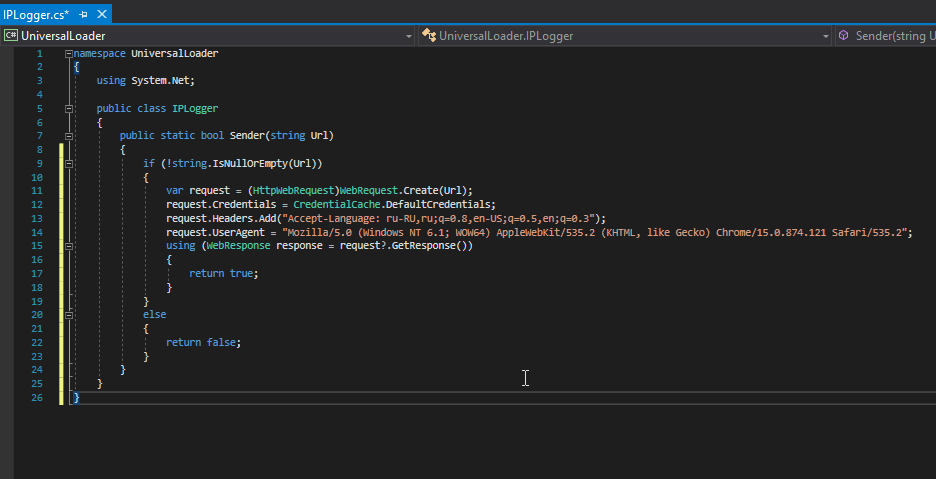Click the HttpWebRequest type in code
Viewport: 936px width, 479px height.
click(x=295, y=191)
